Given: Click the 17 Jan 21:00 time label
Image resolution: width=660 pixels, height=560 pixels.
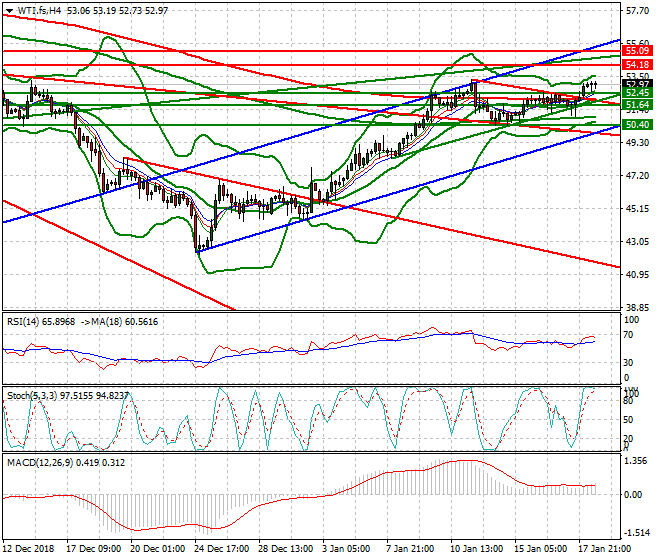Looking at the screenshot, I should 605,549.
